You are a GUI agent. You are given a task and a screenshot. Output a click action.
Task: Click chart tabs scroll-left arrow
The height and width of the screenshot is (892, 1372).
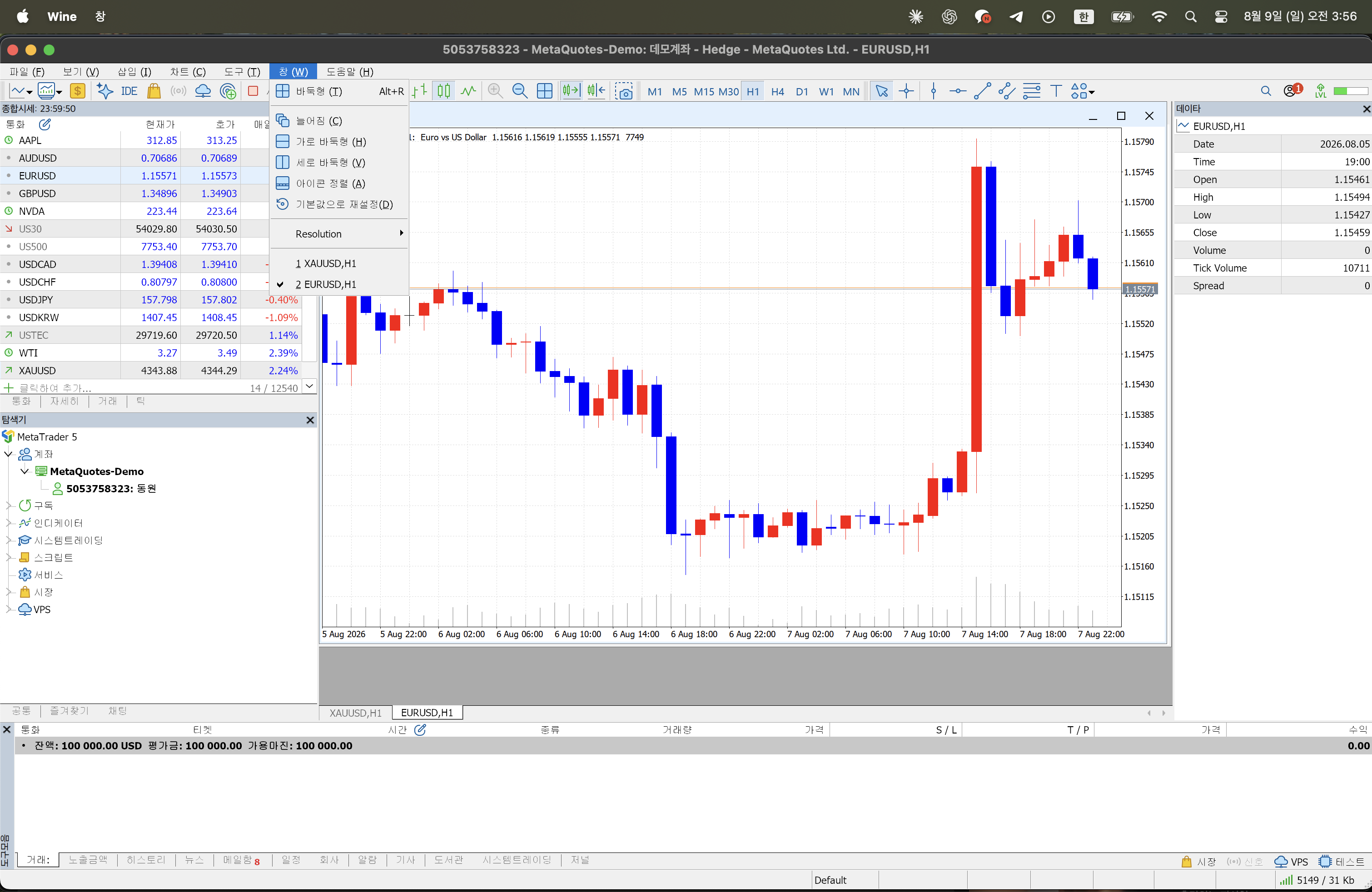coord(1149,713)
